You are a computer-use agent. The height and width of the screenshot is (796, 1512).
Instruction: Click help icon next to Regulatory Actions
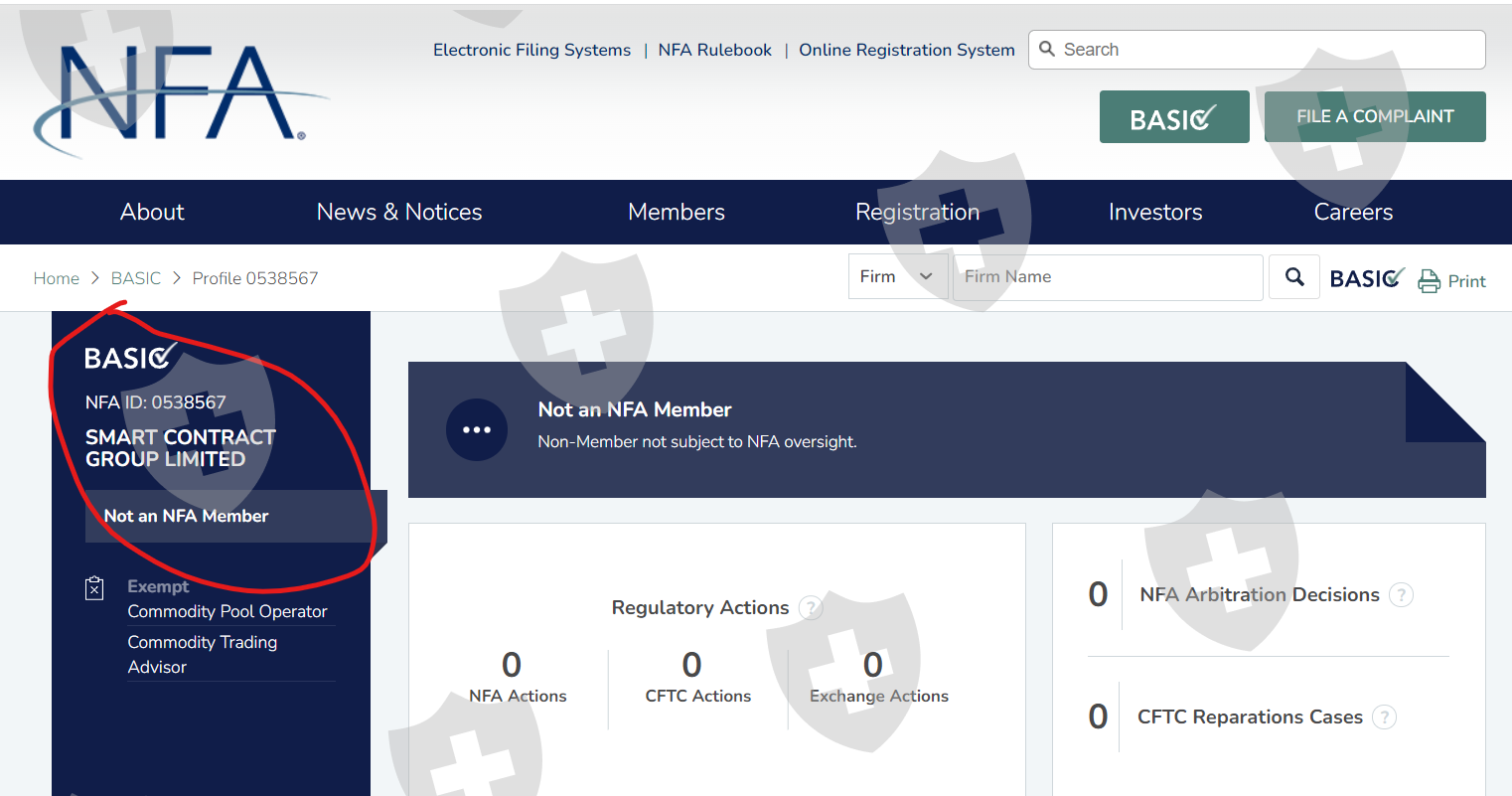point(811,607)
